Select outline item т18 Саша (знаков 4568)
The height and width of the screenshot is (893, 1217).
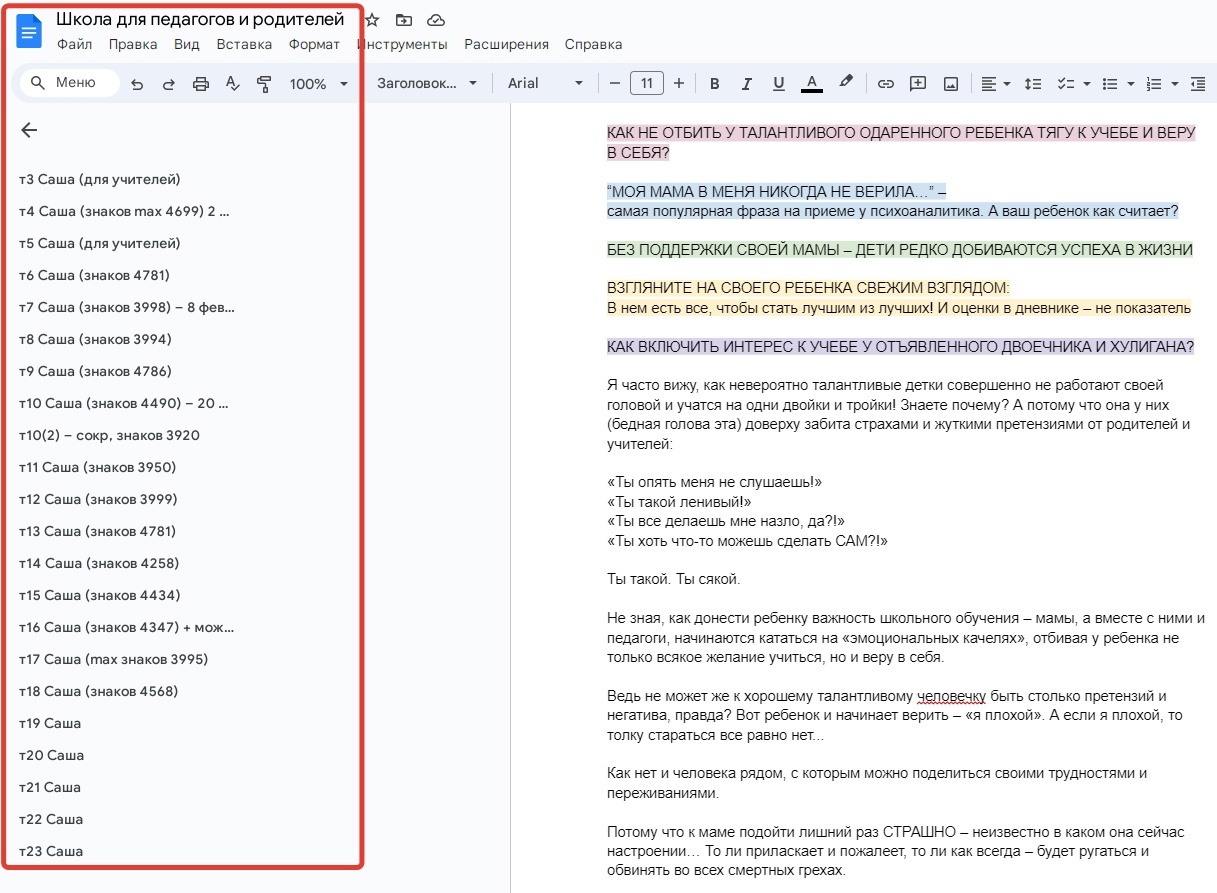[99, 691]
